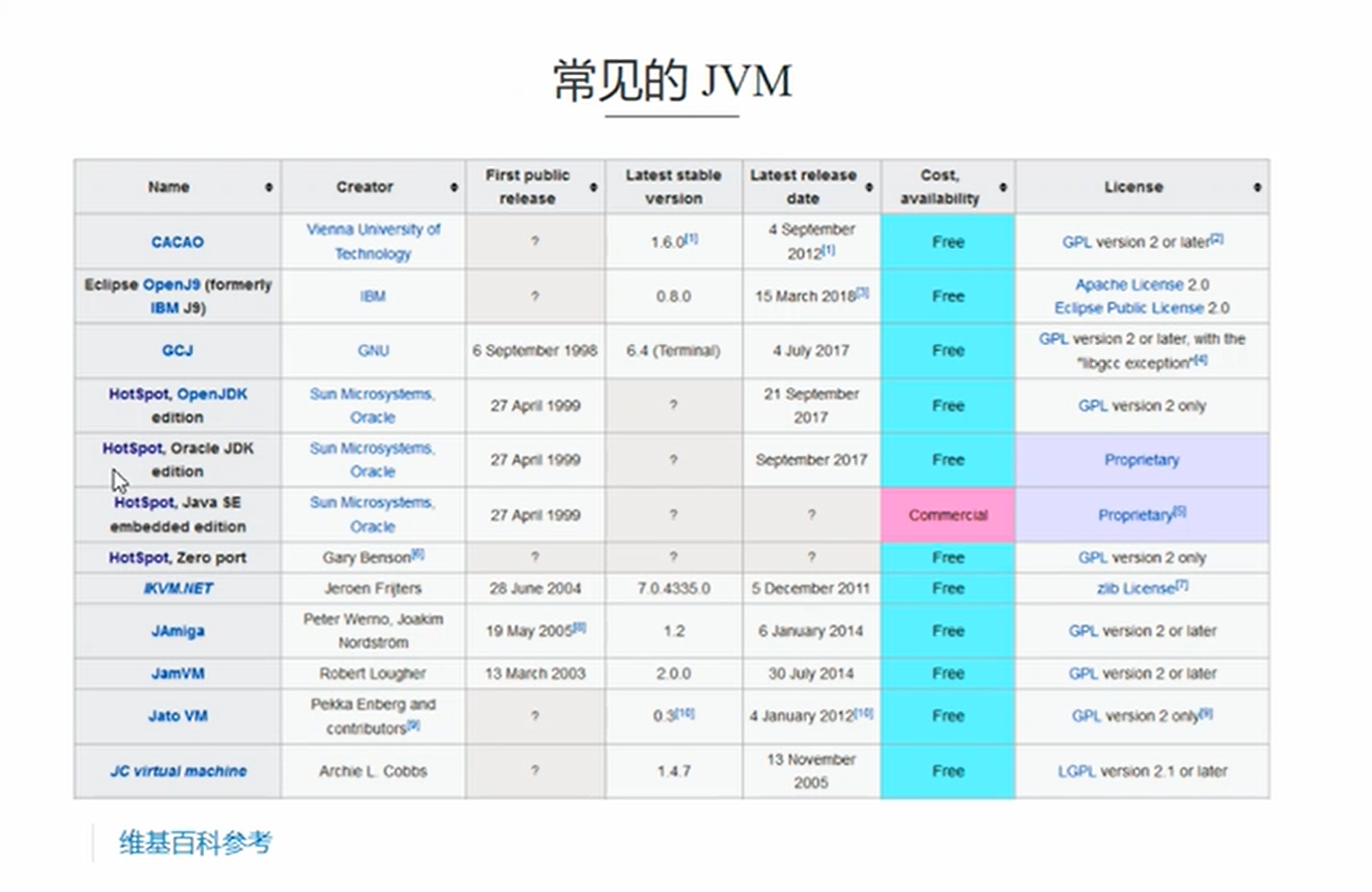Select the Free cell in the GCJ row
This screenshot has width=1372, height=892.
tap(948, 351)
